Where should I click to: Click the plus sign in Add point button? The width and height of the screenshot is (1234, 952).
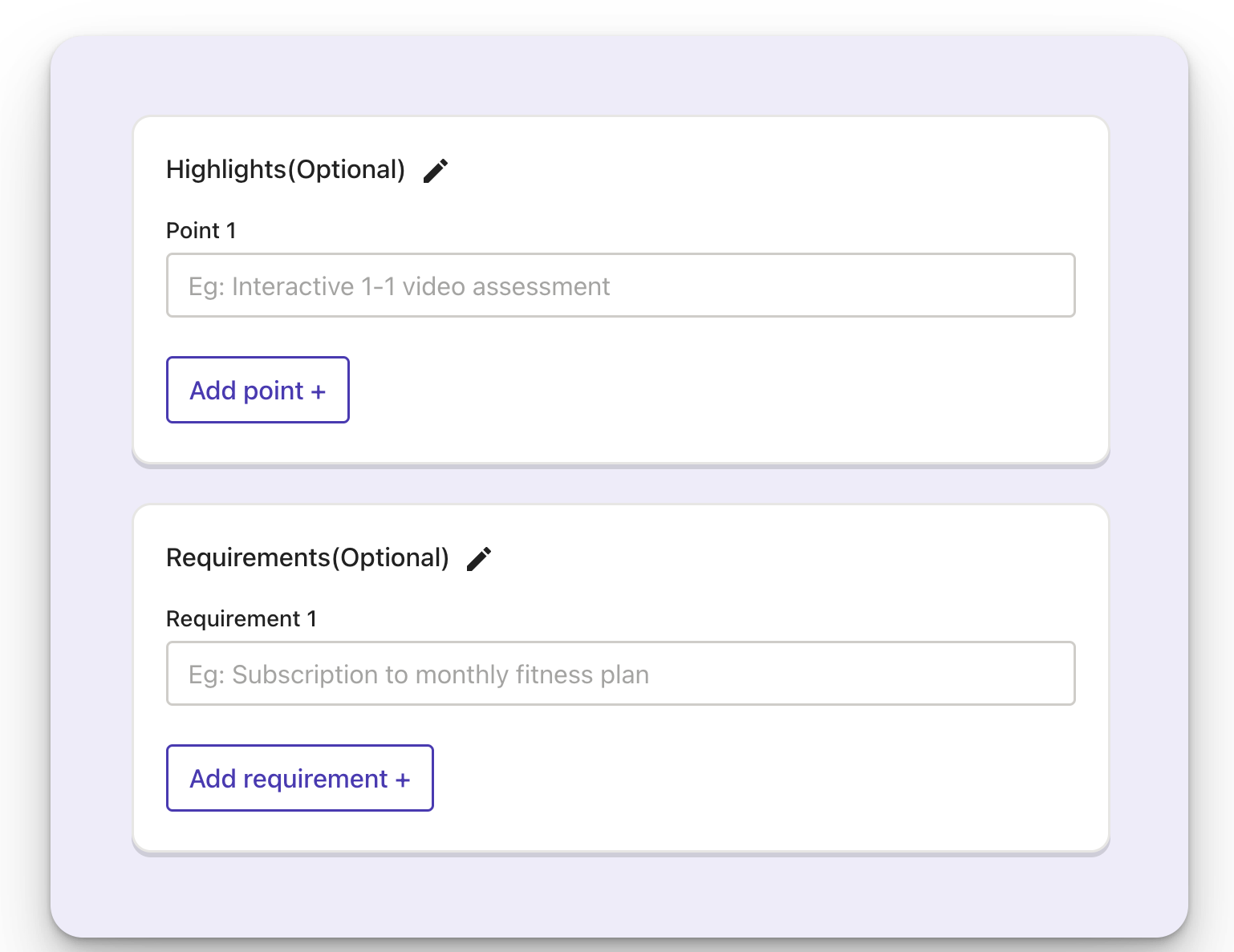(319, 392)
